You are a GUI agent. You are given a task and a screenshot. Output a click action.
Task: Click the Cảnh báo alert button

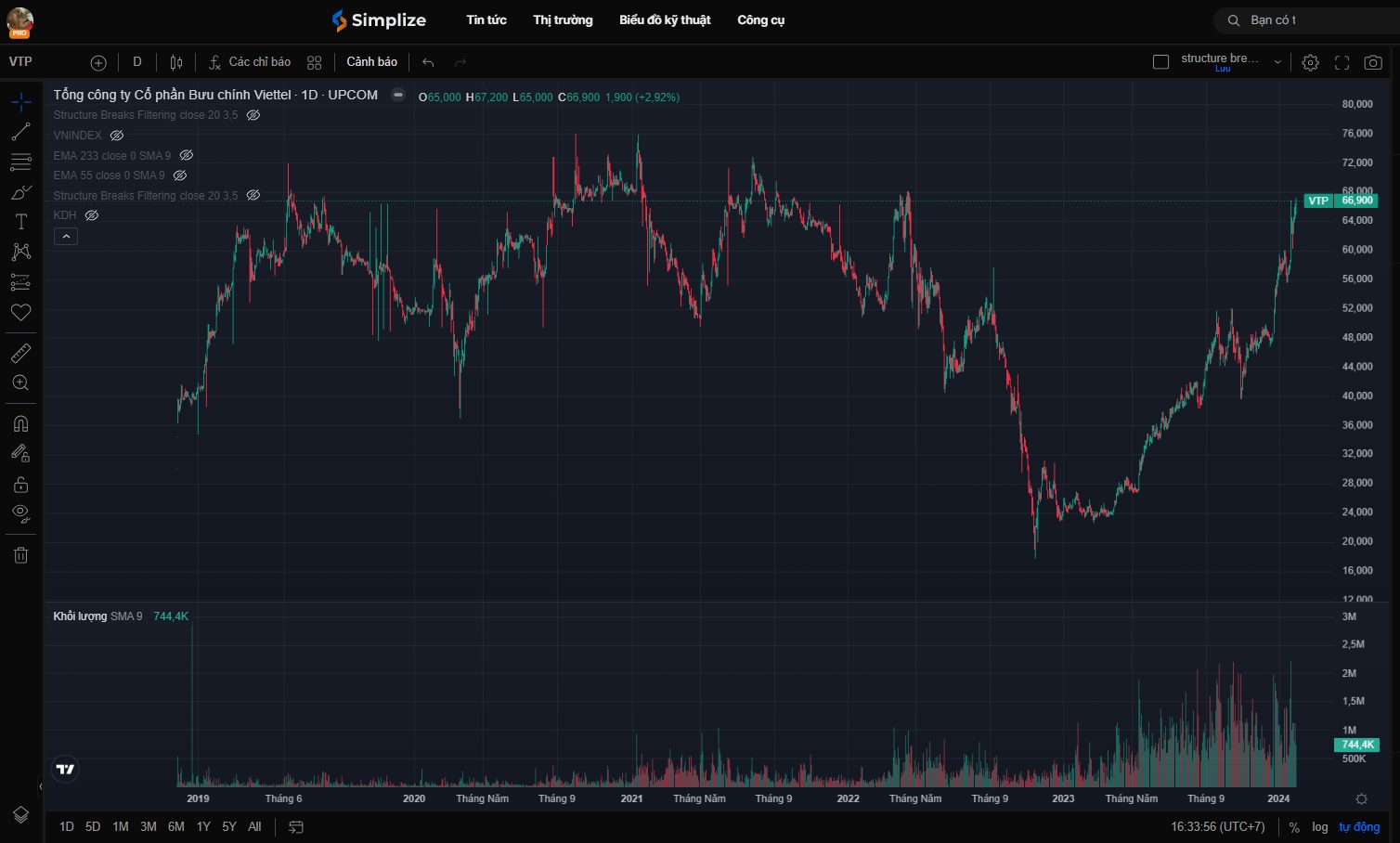[x=371, y=62]
